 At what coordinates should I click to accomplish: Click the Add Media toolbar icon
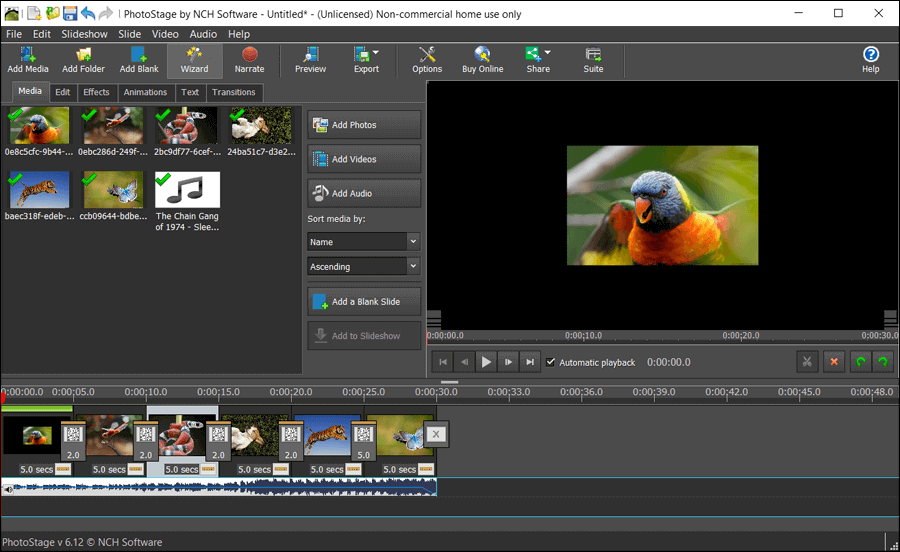coord(28,60)
